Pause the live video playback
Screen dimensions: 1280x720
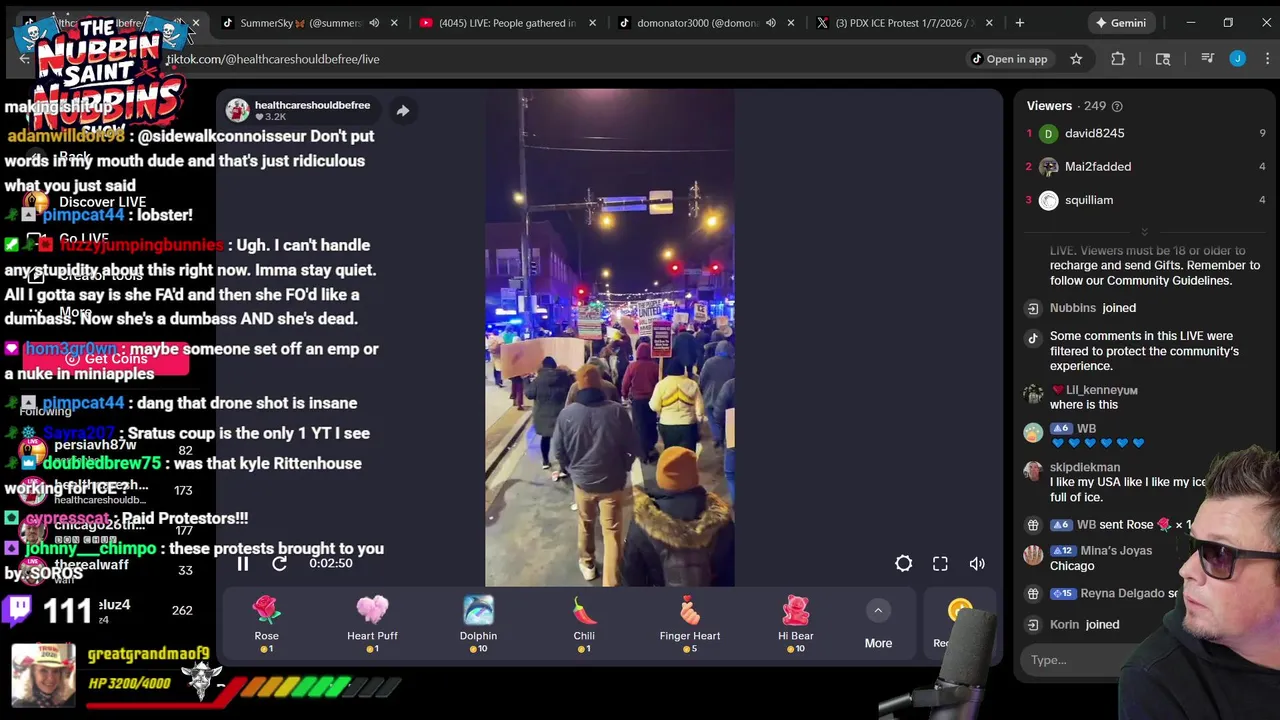(242, 564)
